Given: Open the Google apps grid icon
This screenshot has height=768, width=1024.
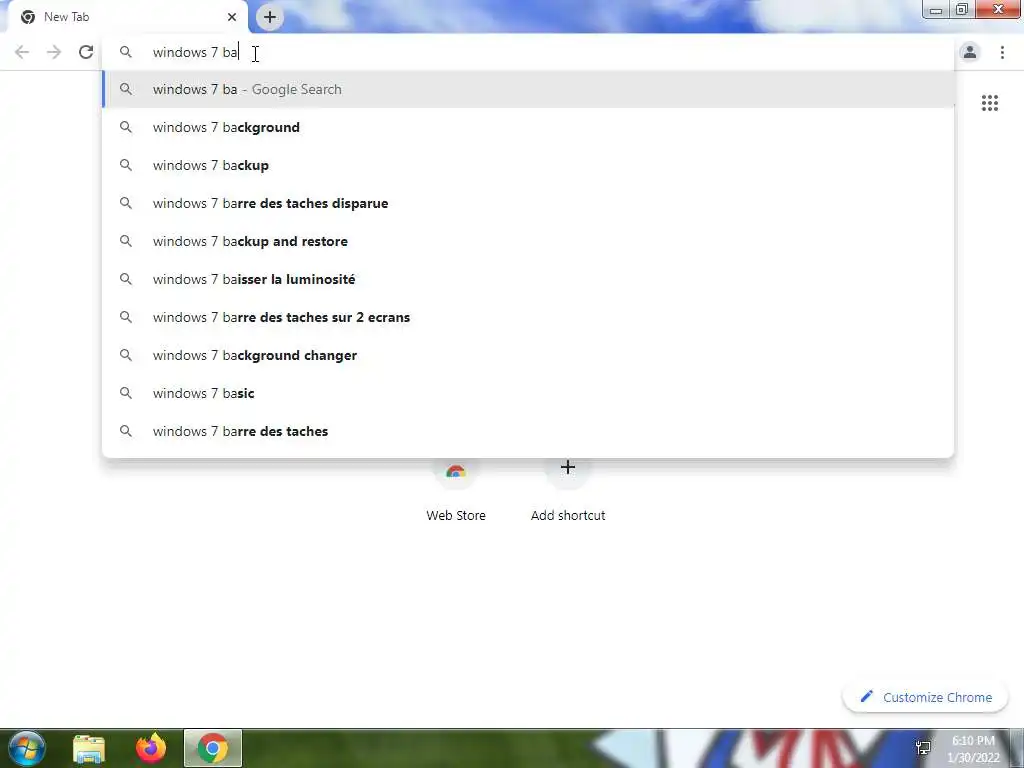Looking at the screenshot, I should click(989, 103).
